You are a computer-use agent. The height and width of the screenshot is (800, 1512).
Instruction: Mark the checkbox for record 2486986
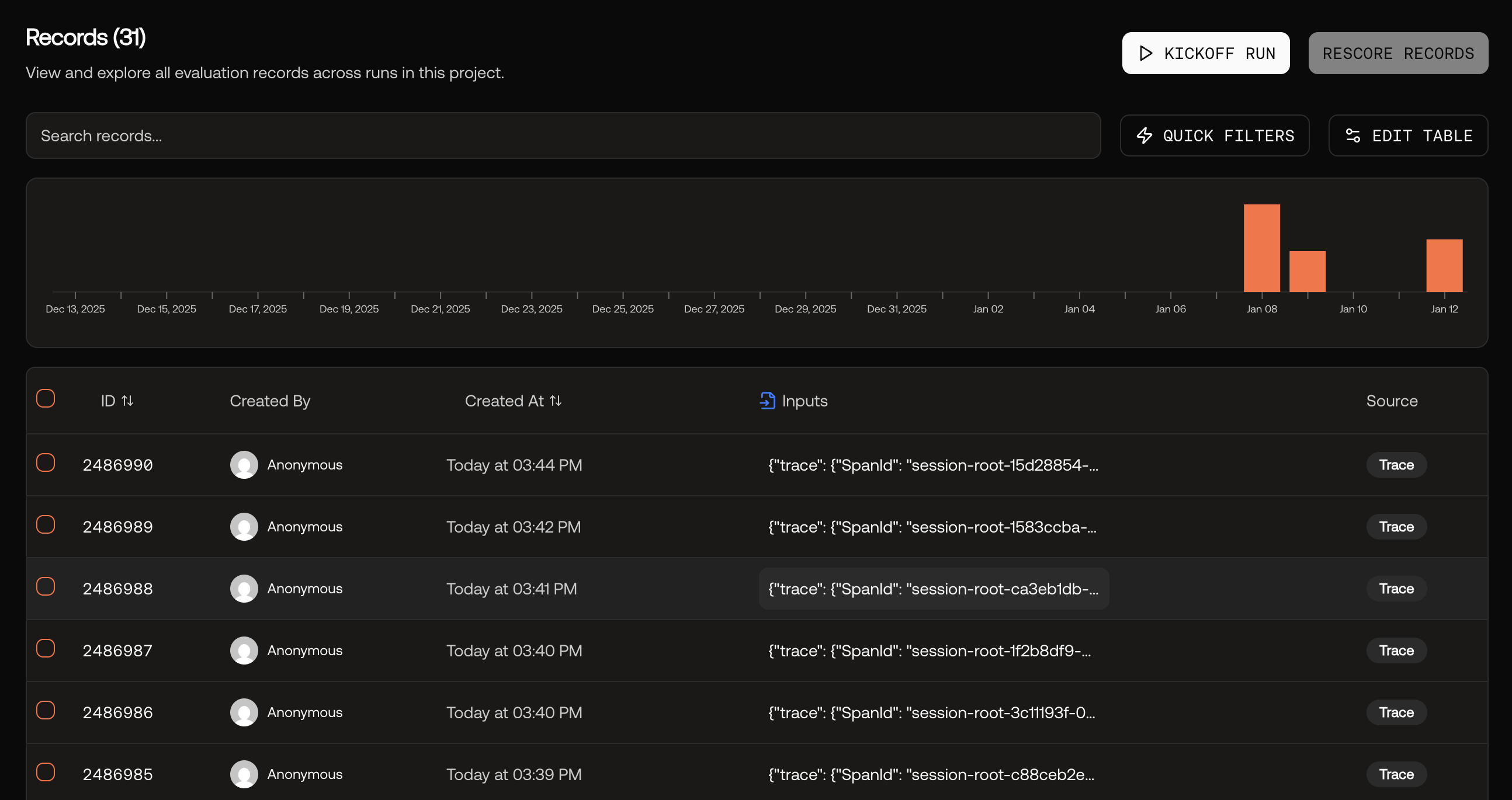(x=46, y=710)
